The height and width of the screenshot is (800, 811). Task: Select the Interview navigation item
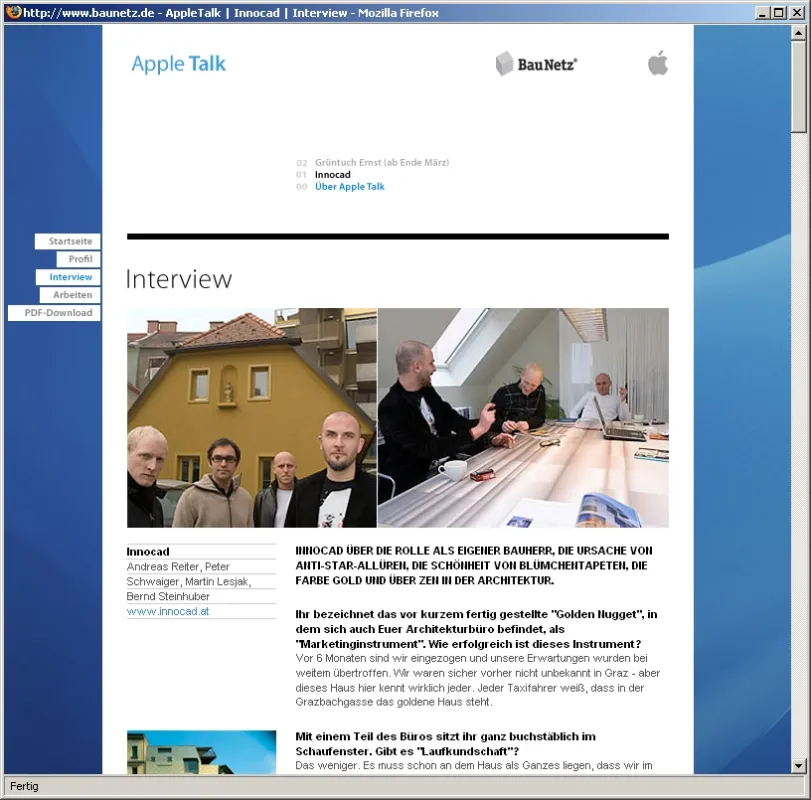pos(68,277)
